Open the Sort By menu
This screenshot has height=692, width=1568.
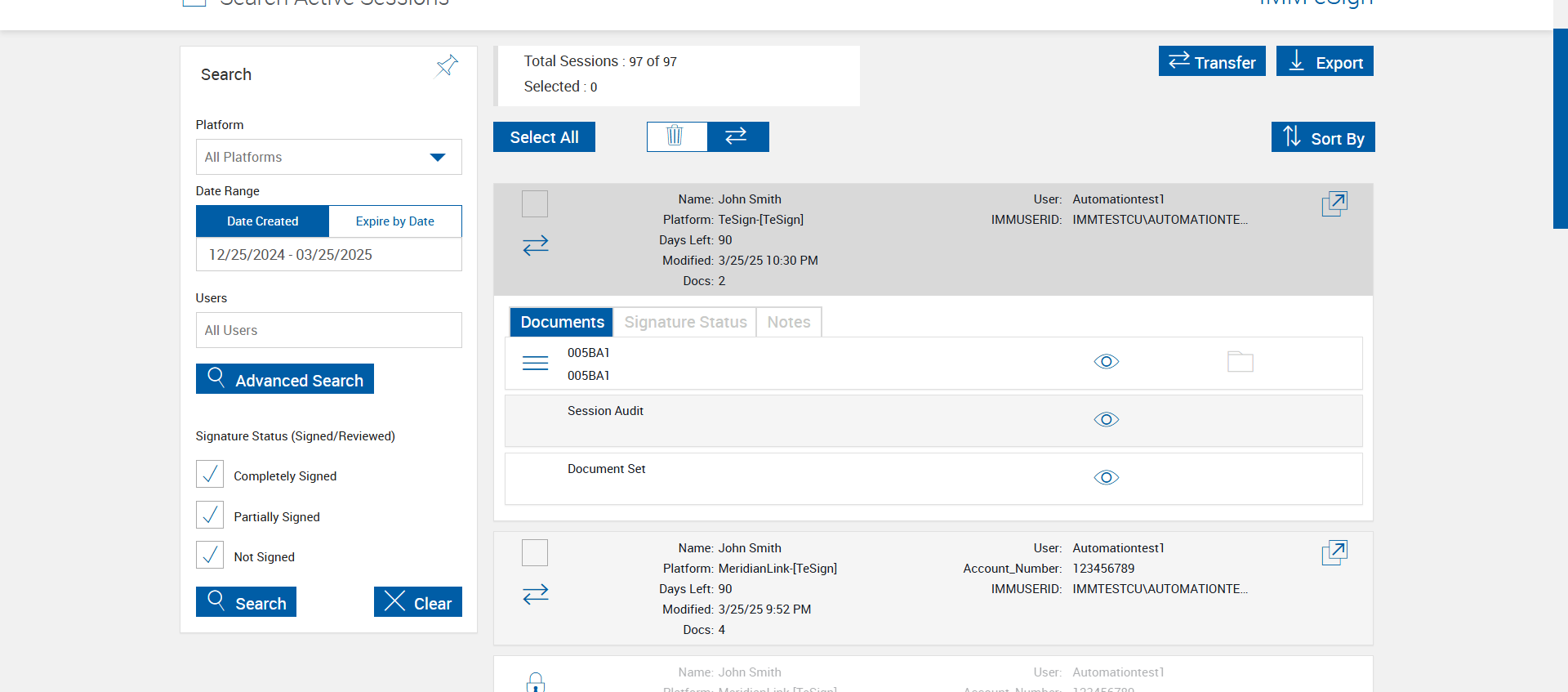(x=1323, y=137)
